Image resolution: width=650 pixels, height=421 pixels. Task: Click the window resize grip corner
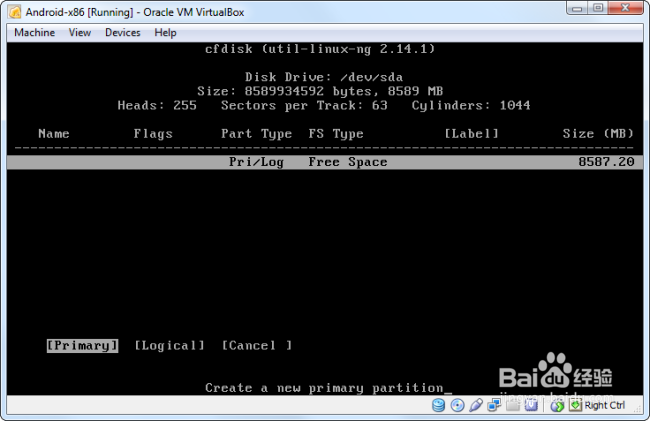[638, 409]
